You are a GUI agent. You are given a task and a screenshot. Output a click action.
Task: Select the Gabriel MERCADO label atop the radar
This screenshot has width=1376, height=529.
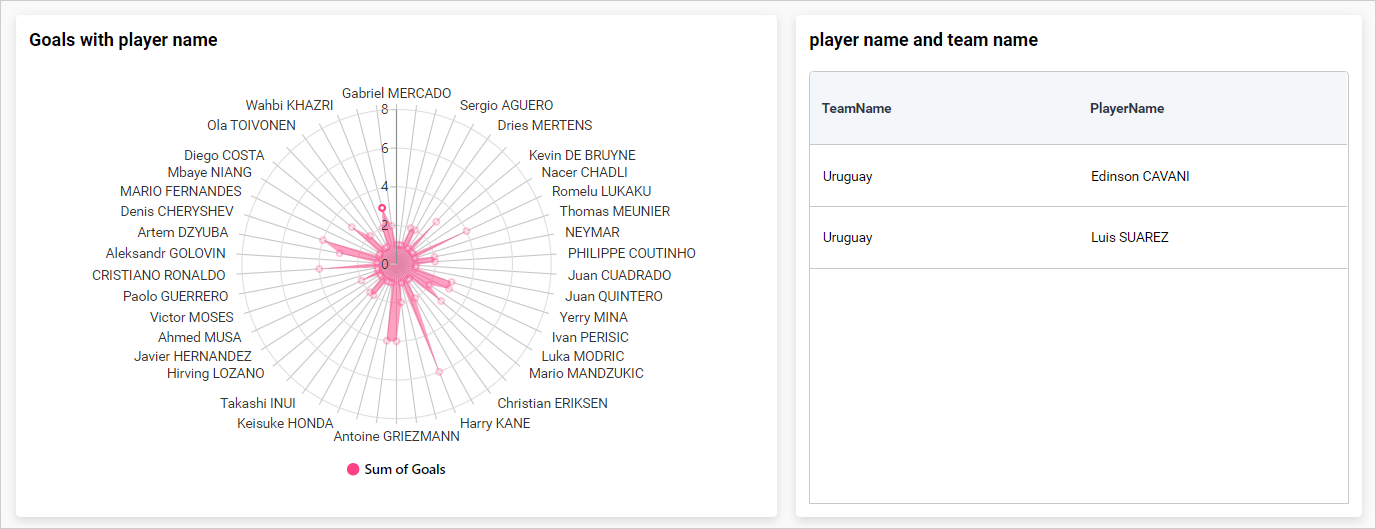pos(396,93)
